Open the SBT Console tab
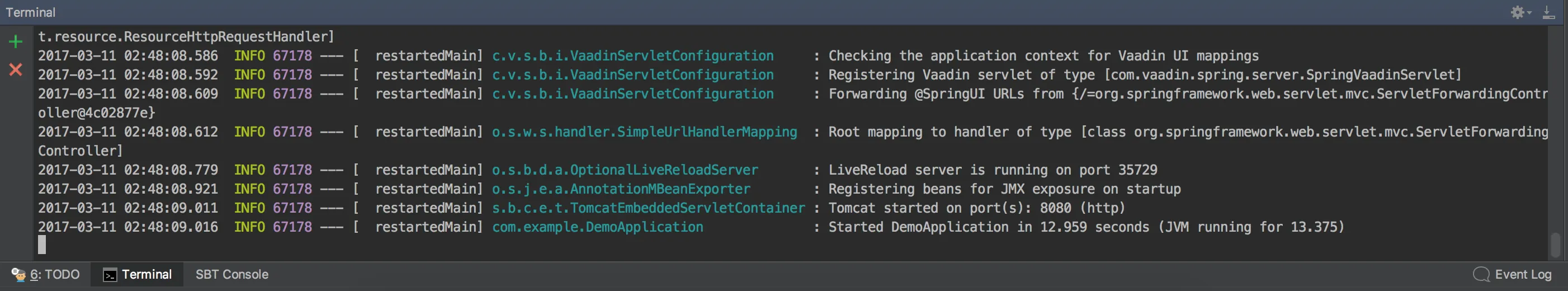 pyautogui.click(x=232, y=275)
